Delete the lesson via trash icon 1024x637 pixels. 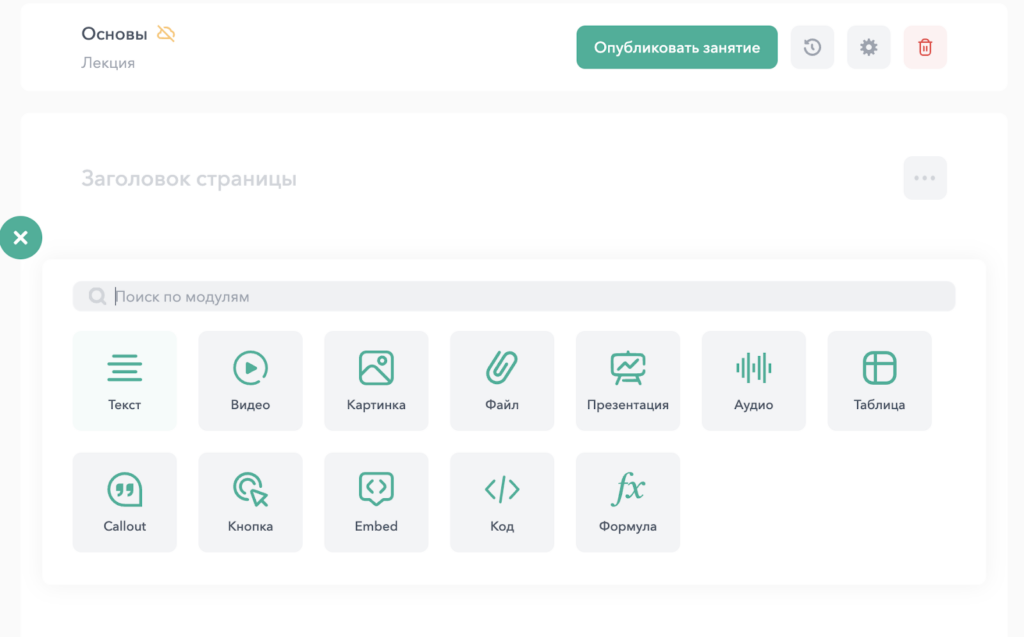[925, 47]
